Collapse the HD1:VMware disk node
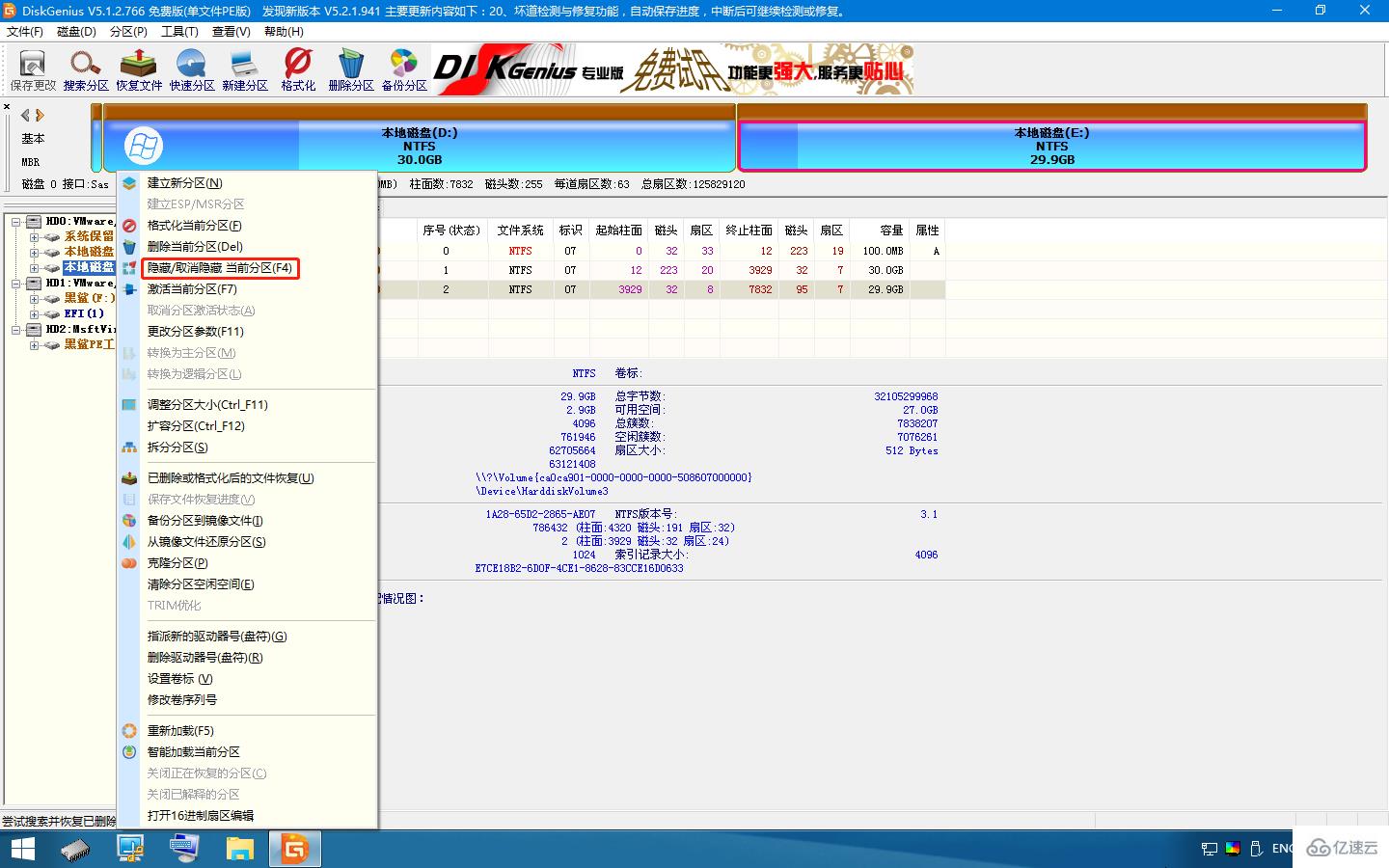 pyautogui.click(x=17, y=284)
